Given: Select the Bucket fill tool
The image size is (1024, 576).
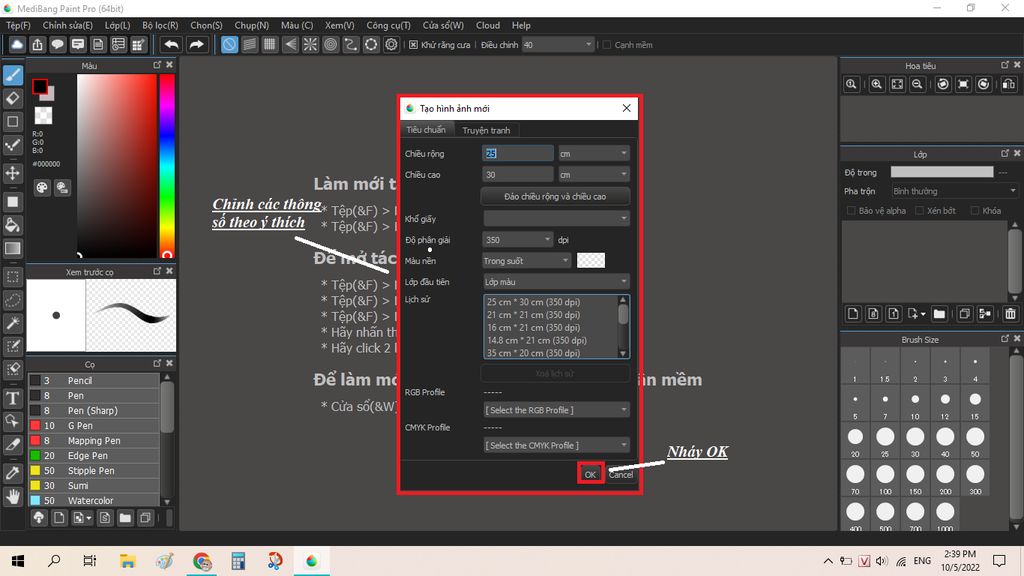Looking at the screenshot, I should 12,225.
